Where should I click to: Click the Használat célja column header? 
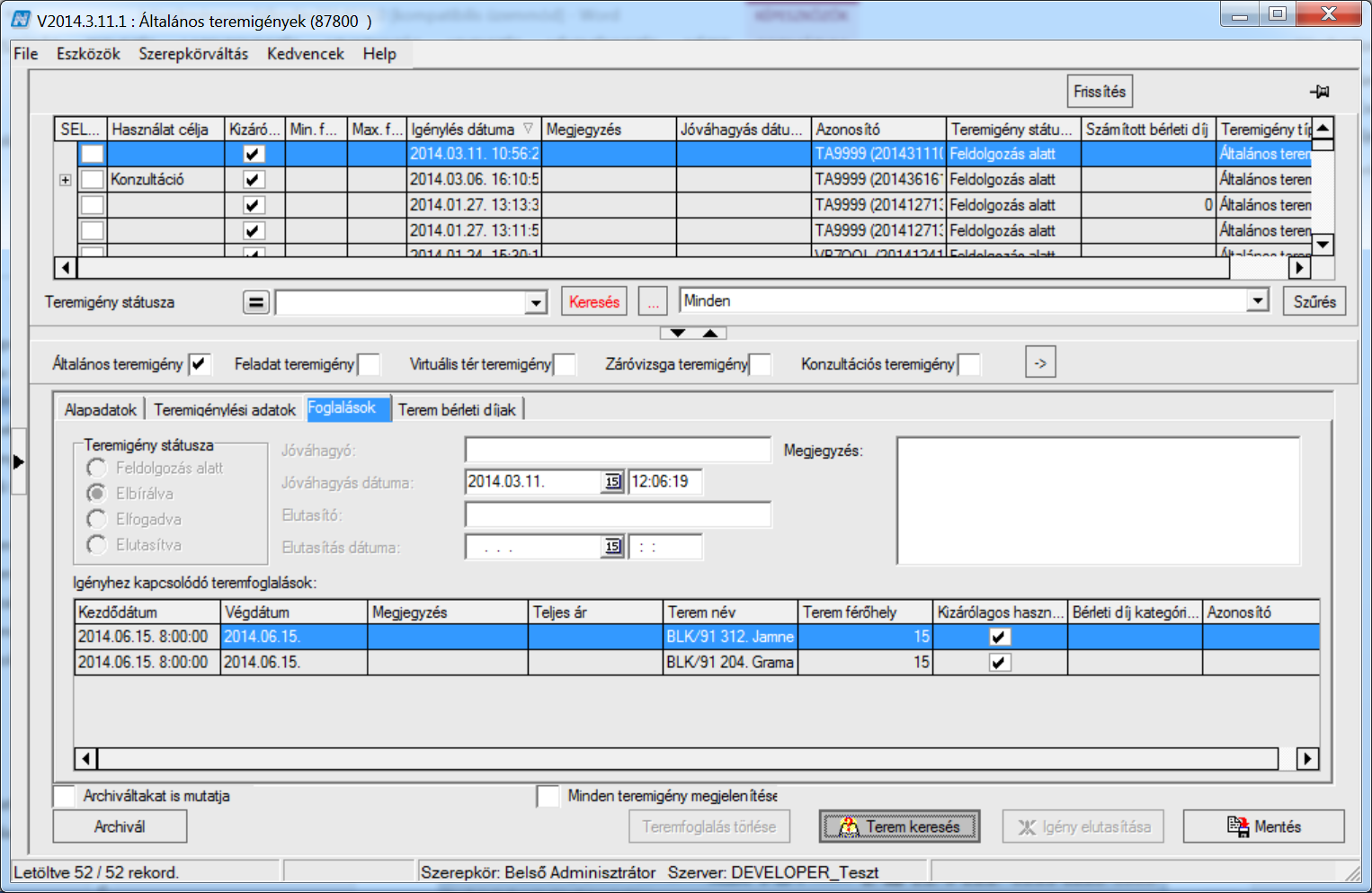pyautogui.click(x=165, y=129)
